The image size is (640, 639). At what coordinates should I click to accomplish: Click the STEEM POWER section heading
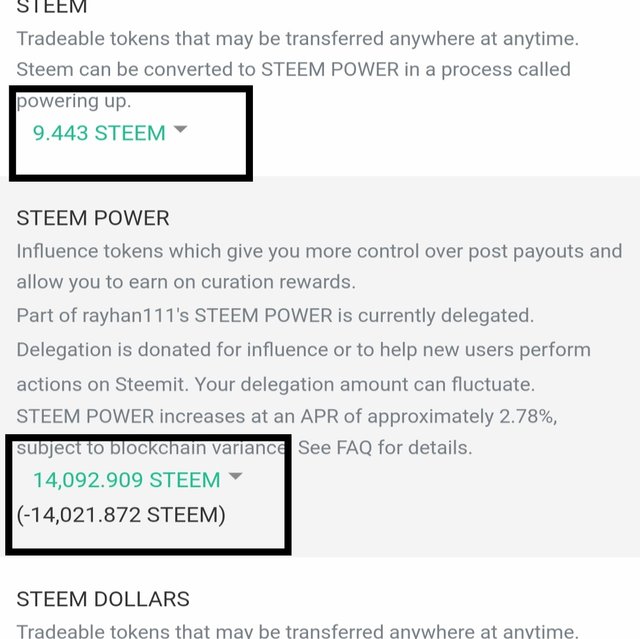pyautogui.click(x=93, y=218)
